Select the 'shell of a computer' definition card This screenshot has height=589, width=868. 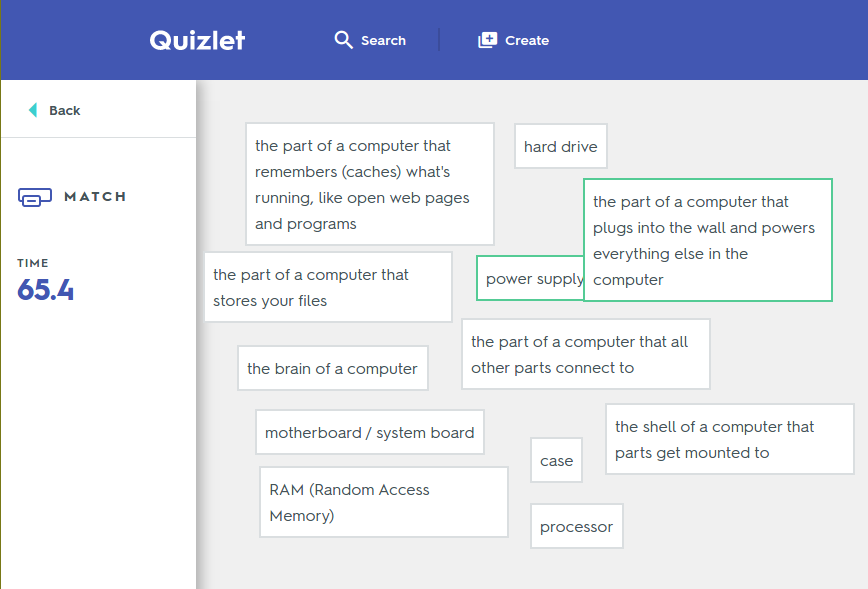pos(730,439)
